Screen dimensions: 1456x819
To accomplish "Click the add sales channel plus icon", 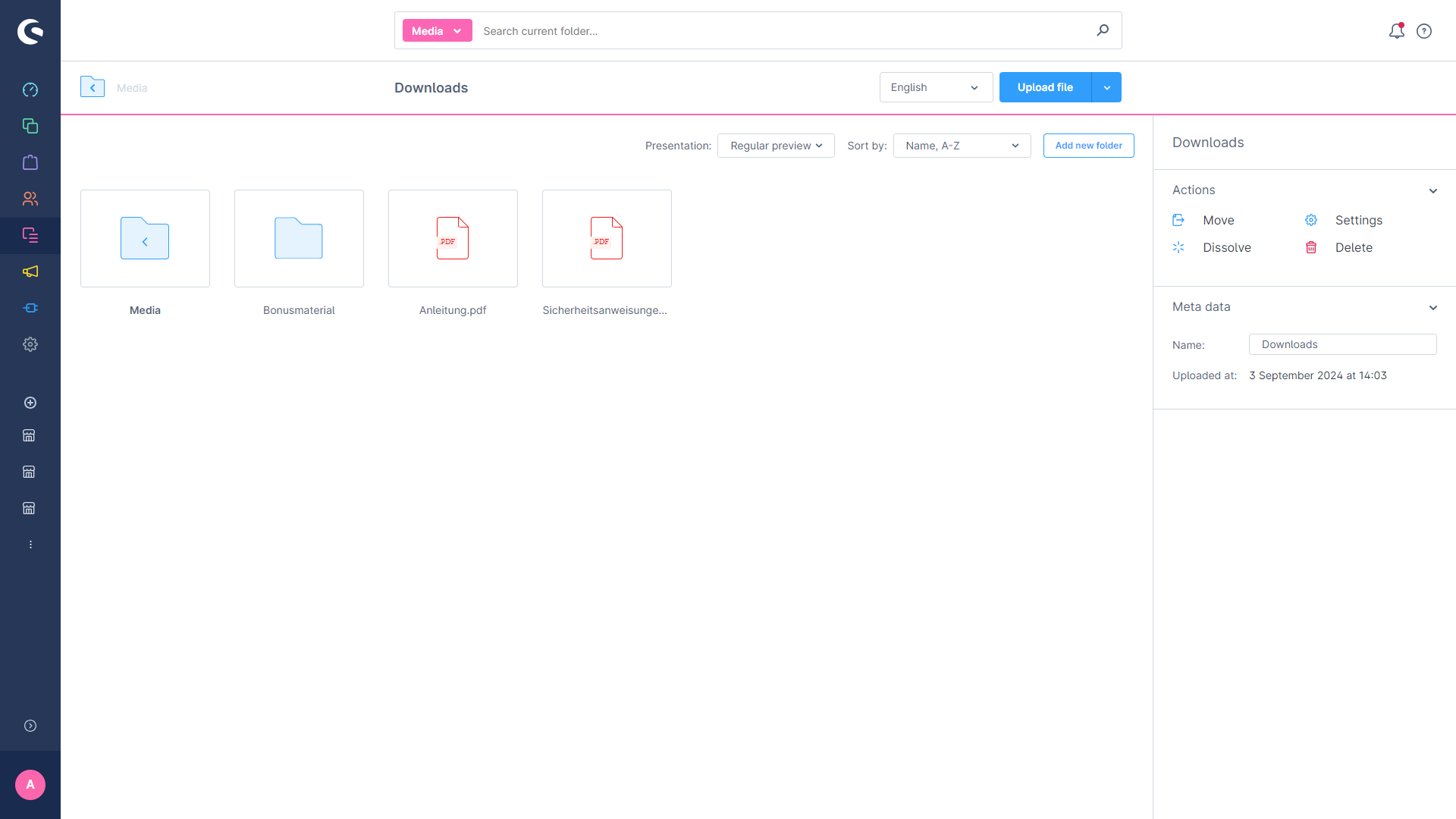I will 30,403.
